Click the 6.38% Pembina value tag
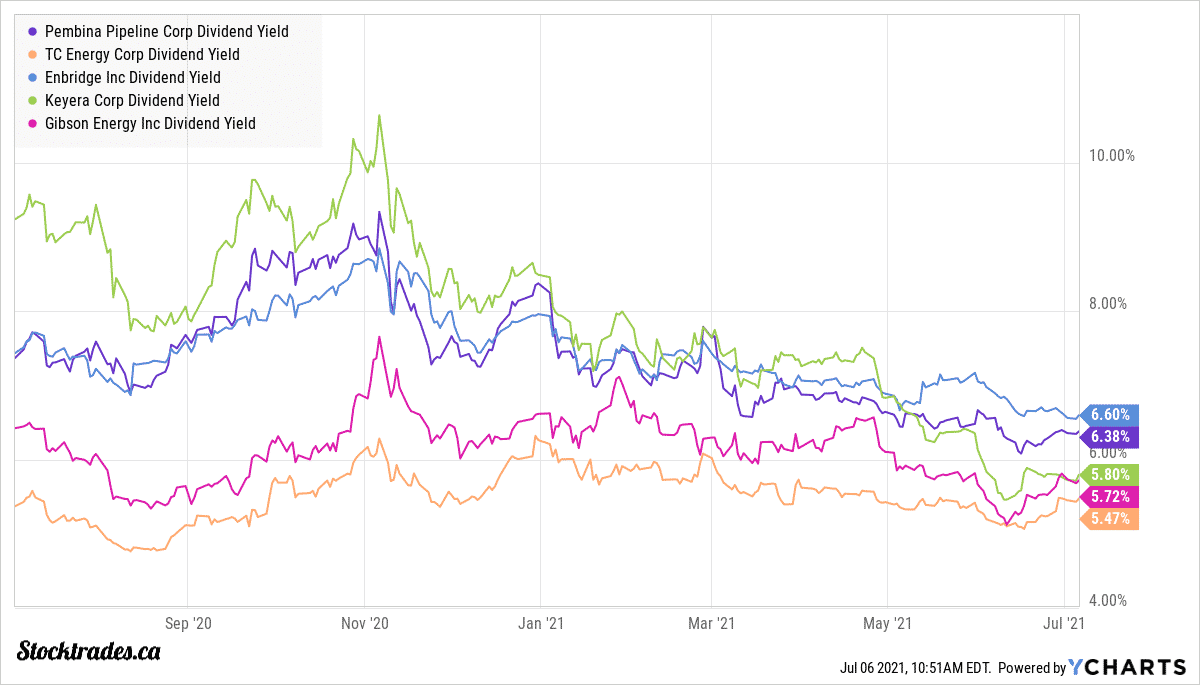 coord(1110,437)
